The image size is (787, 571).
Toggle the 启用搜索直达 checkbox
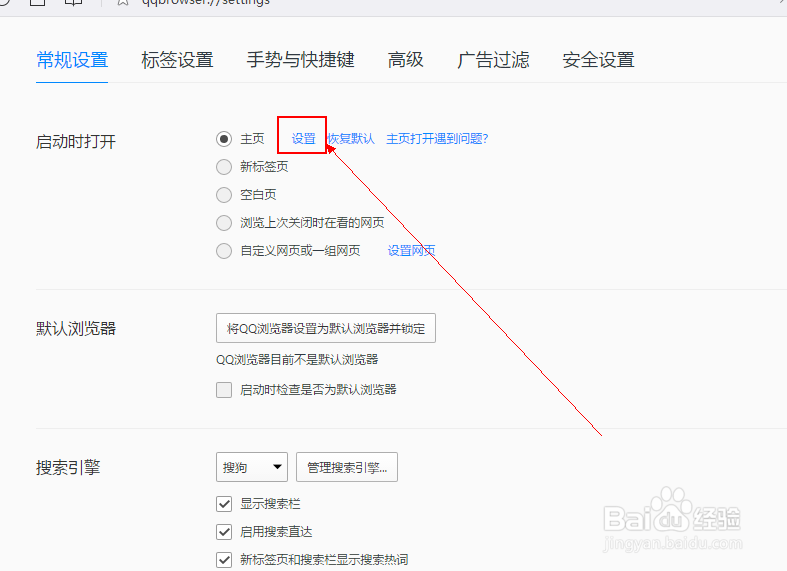(224, 532)
